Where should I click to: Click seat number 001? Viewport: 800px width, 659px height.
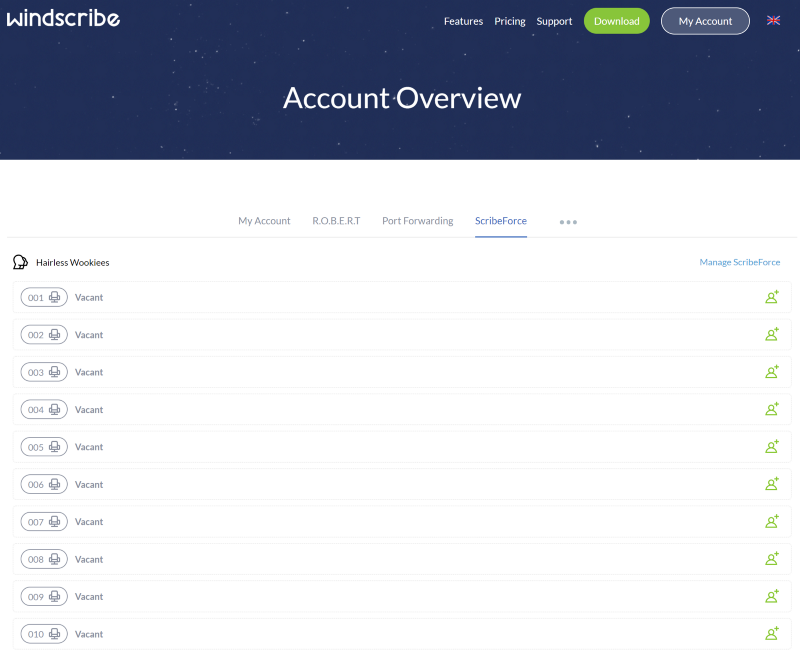pos(36,297)
